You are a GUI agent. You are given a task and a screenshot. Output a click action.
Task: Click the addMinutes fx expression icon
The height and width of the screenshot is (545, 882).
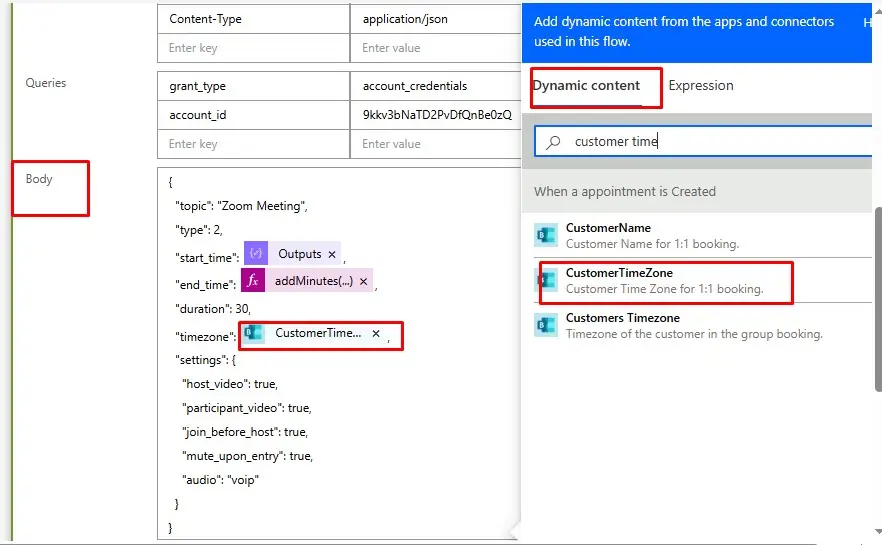253,281
